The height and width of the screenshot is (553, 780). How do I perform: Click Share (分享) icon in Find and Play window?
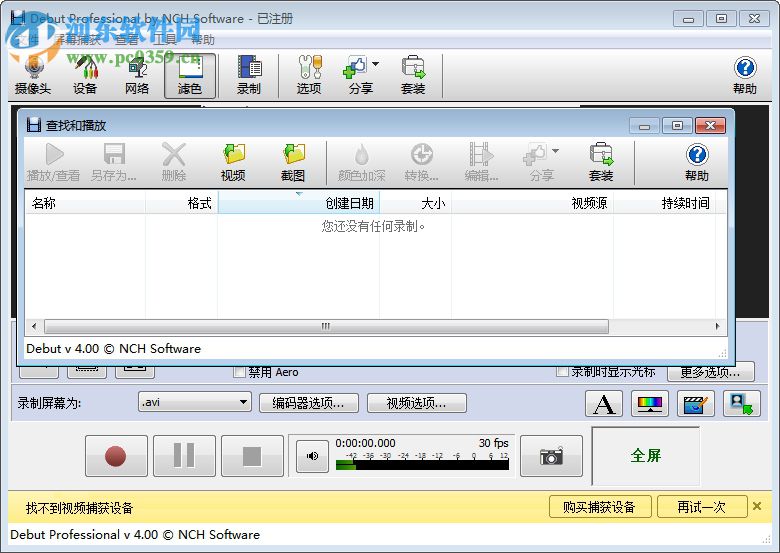[x=536, y=155]
